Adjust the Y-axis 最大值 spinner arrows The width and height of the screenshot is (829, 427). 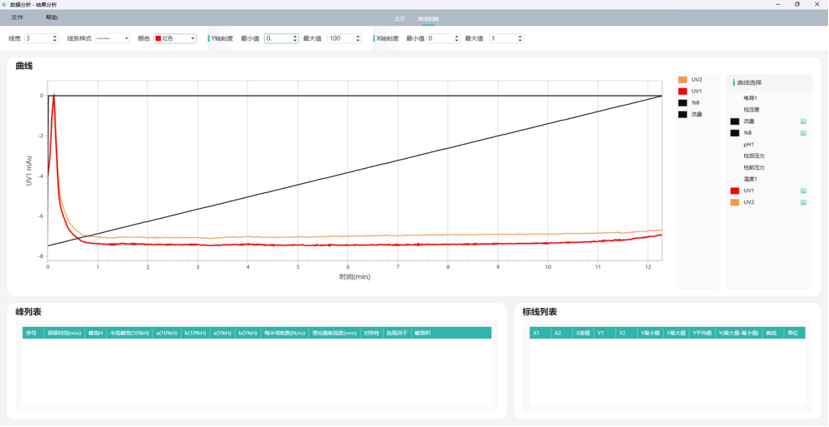358,39
